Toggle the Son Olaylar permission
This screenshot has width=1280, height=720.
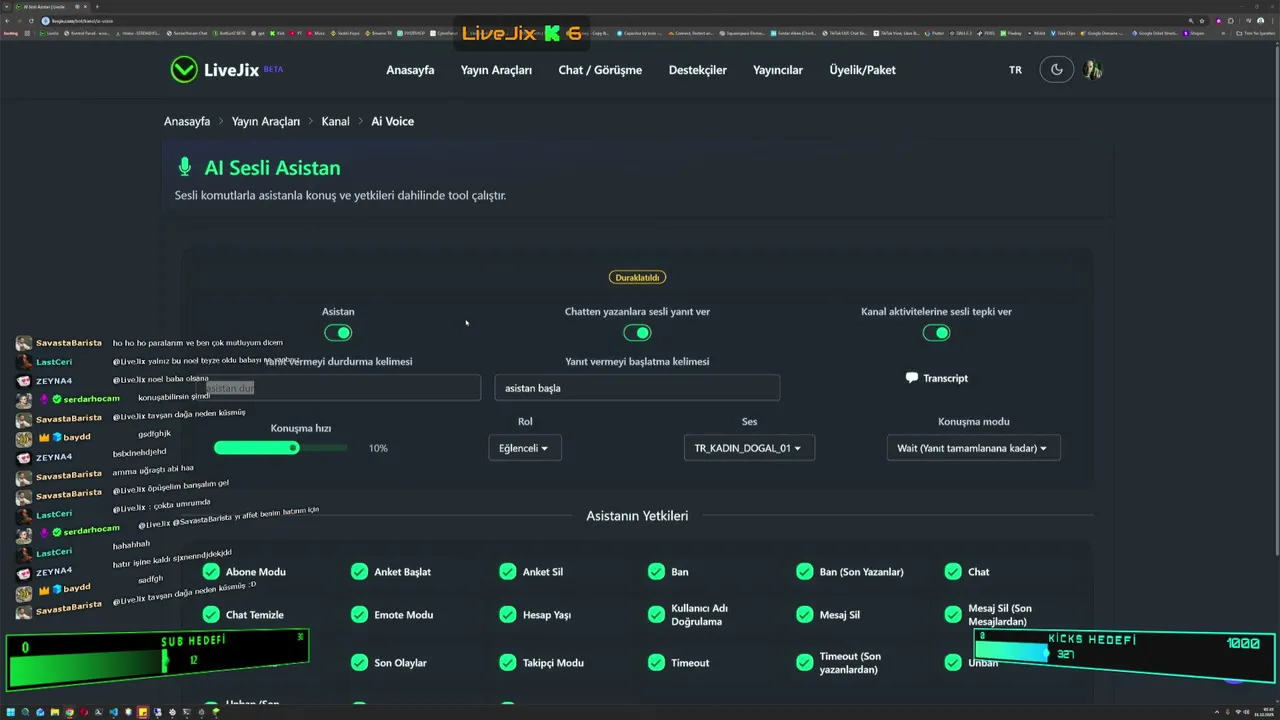[359, 663]
